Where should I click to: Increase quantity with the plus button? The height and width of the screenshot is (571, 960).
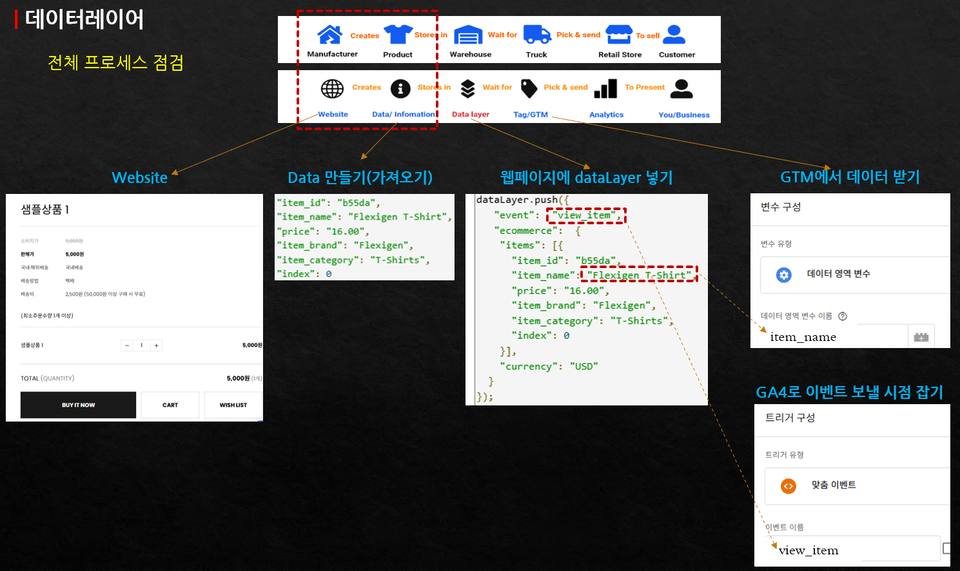(x=156, y=346)
